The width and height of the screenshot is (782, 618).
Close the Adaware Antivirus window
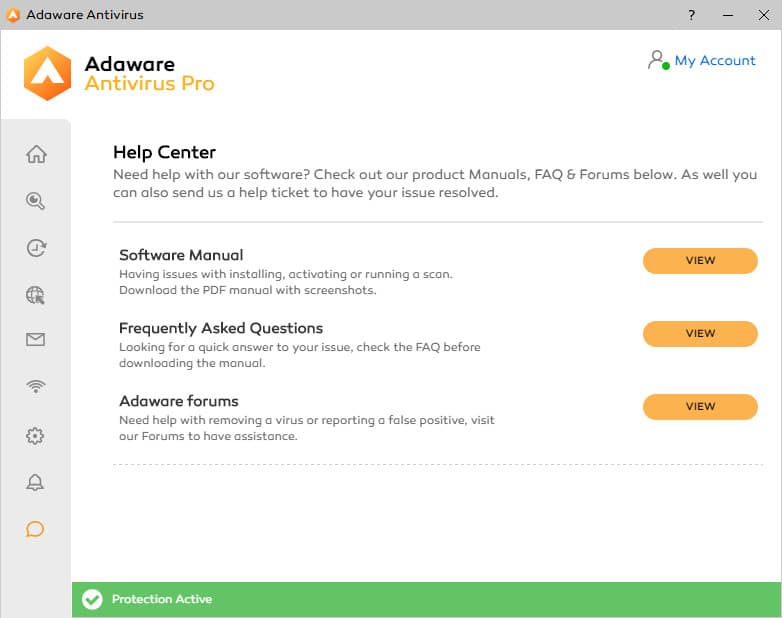click(x=764, y=15)
